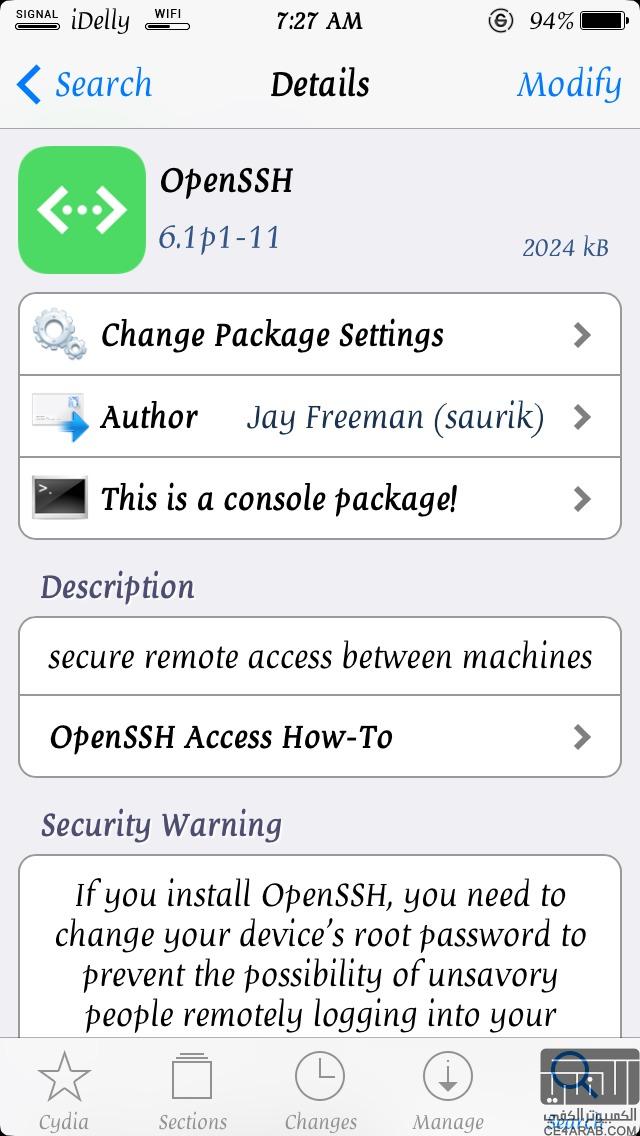Tap the Jay Freeman (saurik) author name
The height and width of the screenshot is (1136, 640).
coord(395,418)
